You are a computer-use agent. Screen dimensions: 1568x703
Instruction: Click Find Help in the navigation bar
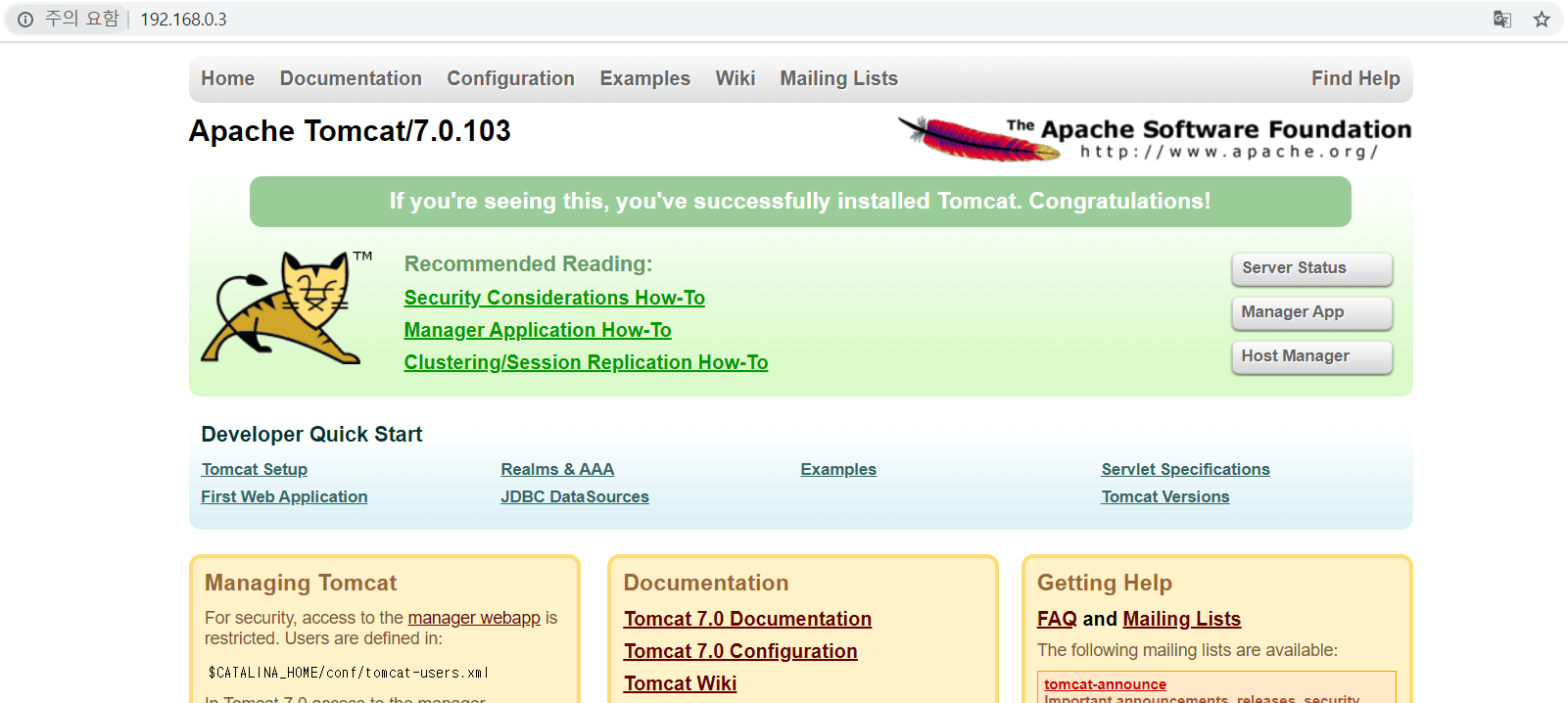click(x=1355, y=78)
